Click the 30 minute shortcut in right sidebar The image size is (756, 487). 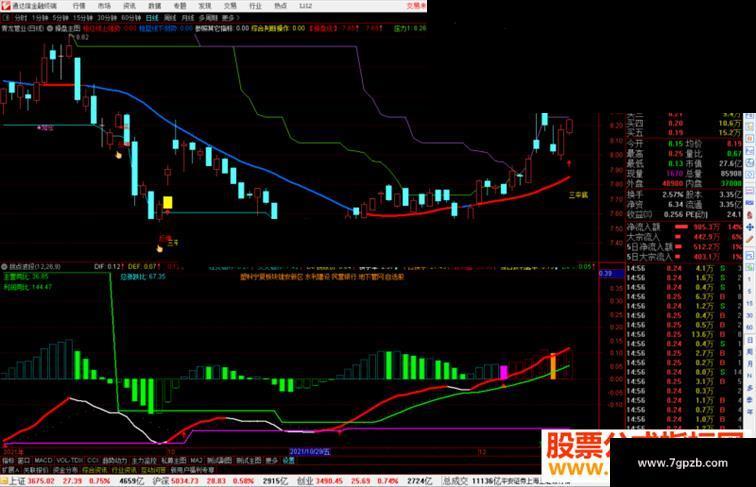point(750,315)
